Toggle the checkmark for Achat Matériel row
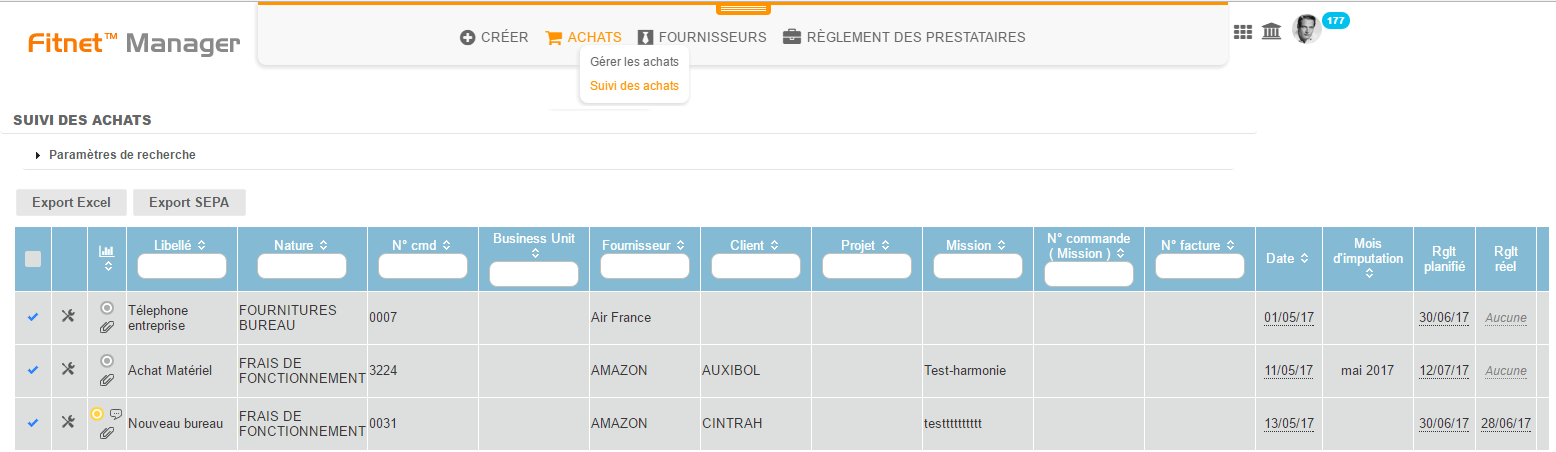 pos(33,370)
